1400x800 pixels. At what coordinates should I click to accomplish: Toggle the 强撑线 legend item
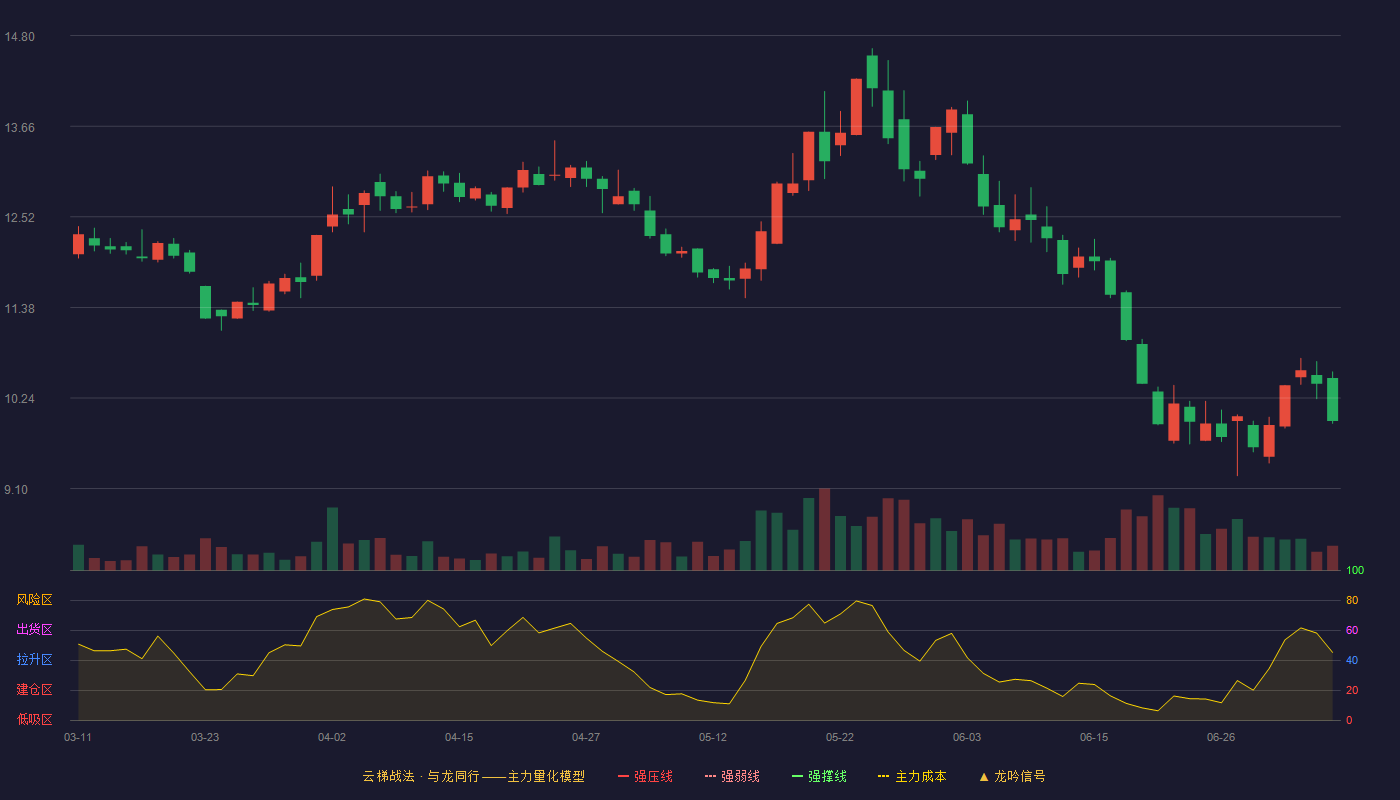point(819,776)
